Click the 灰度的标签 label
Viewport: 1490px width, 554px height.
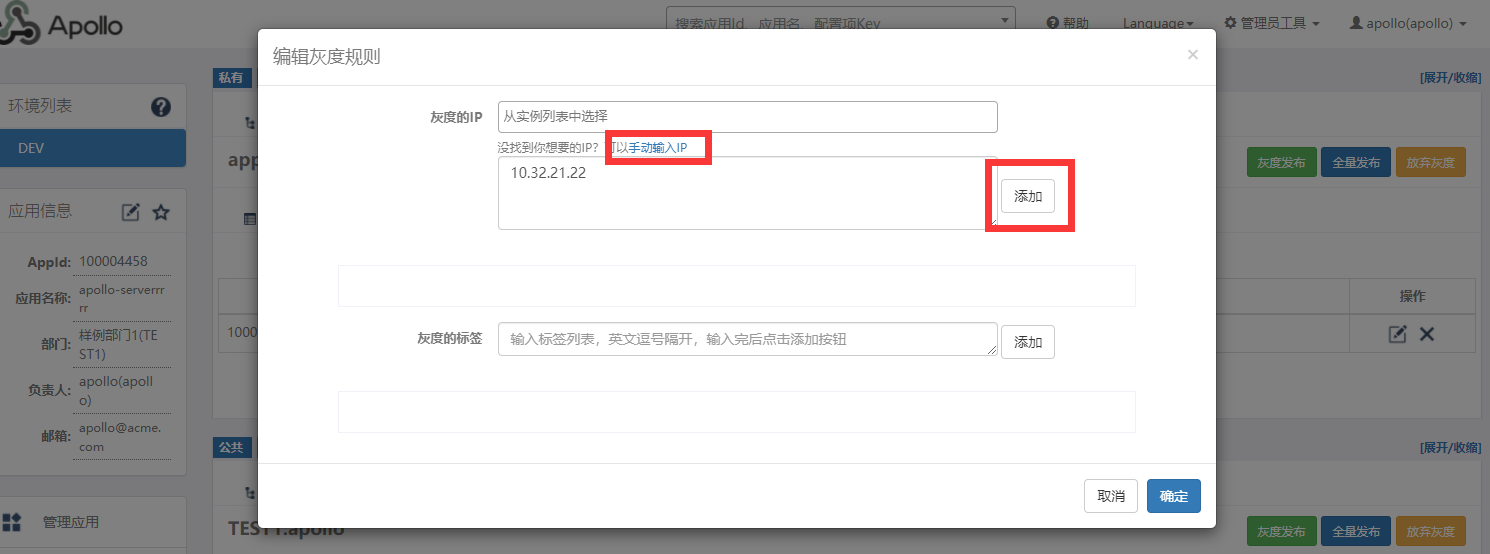tap(450, 338)
